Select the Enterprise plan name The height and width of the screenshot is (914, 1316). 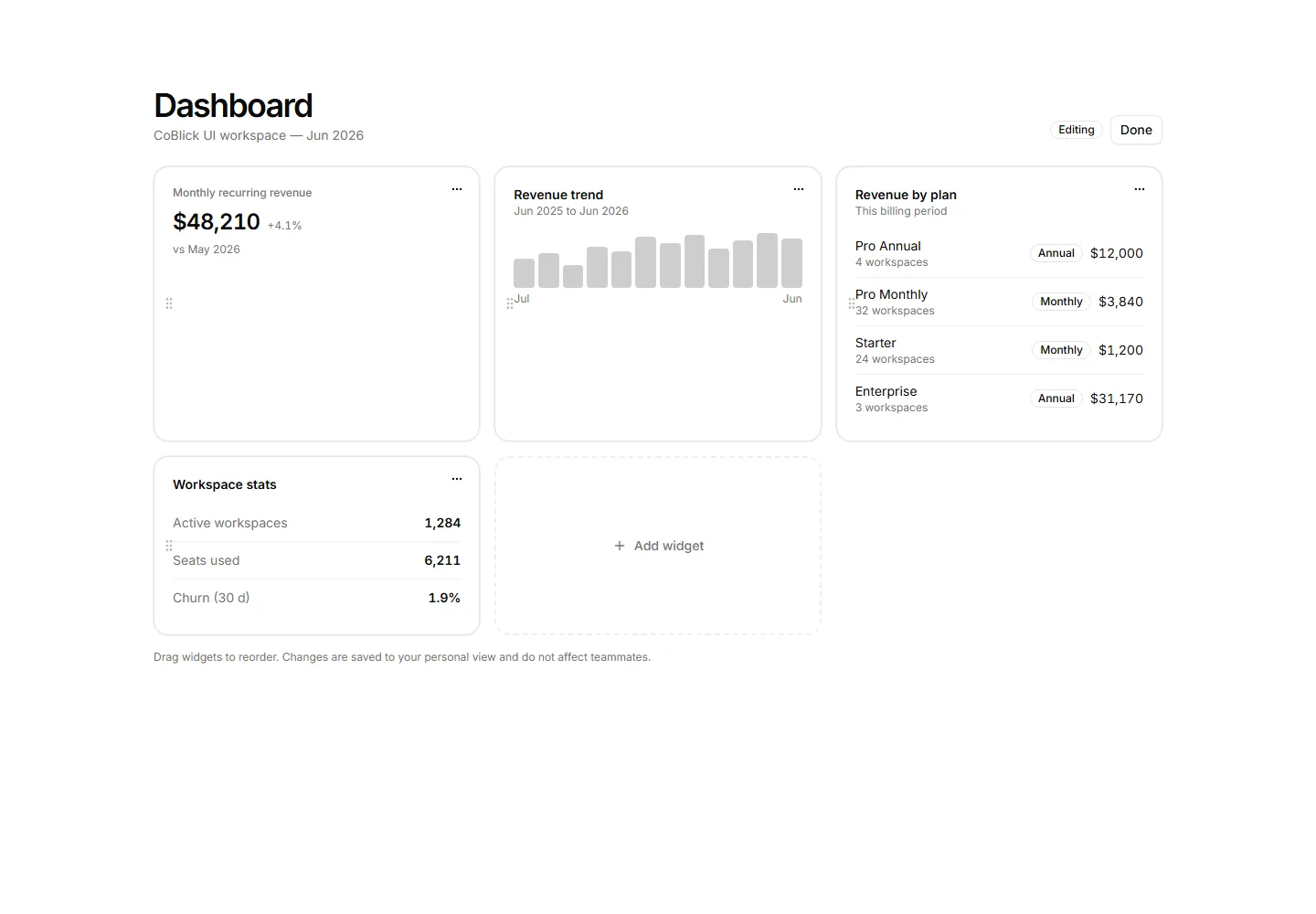coord(886,391)
